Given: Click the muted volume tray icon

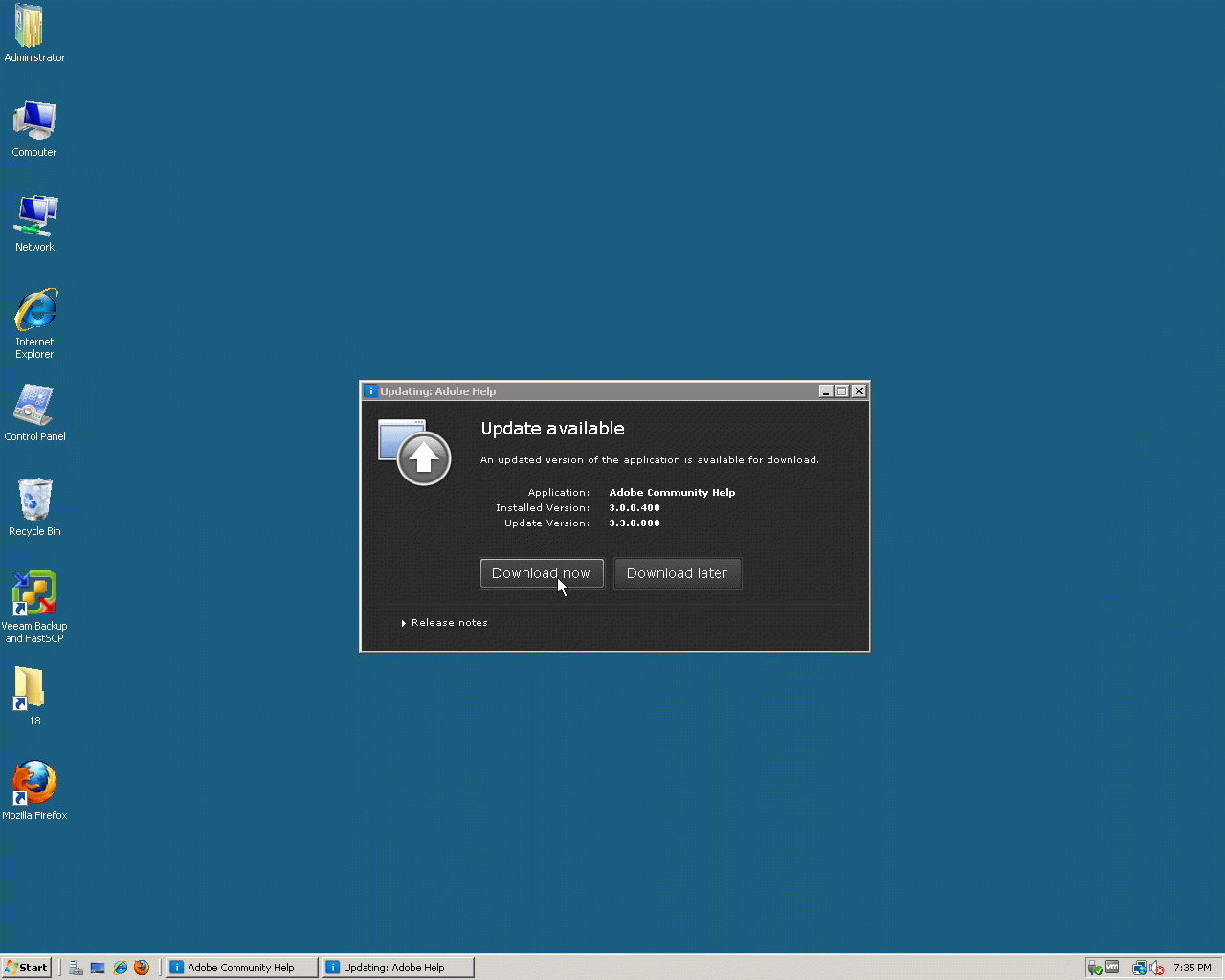Looking at the screenshot, I should [1157, 968].
